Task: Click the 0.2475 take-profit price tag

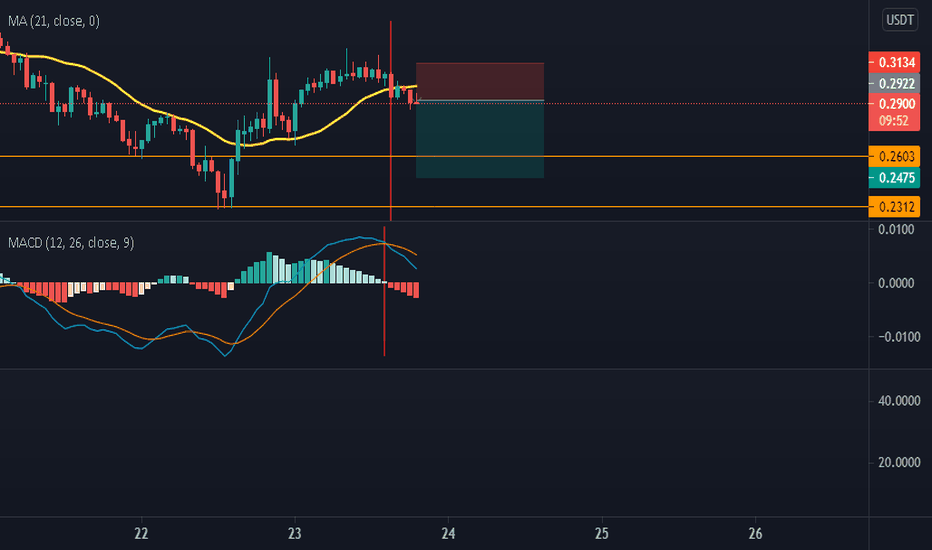Action: click(895, 178)
